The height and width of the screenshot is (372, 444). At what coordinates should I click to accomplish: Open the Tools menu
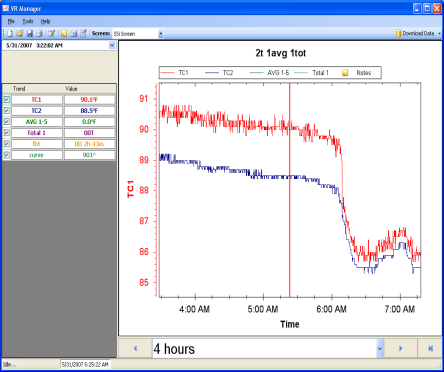28,21
